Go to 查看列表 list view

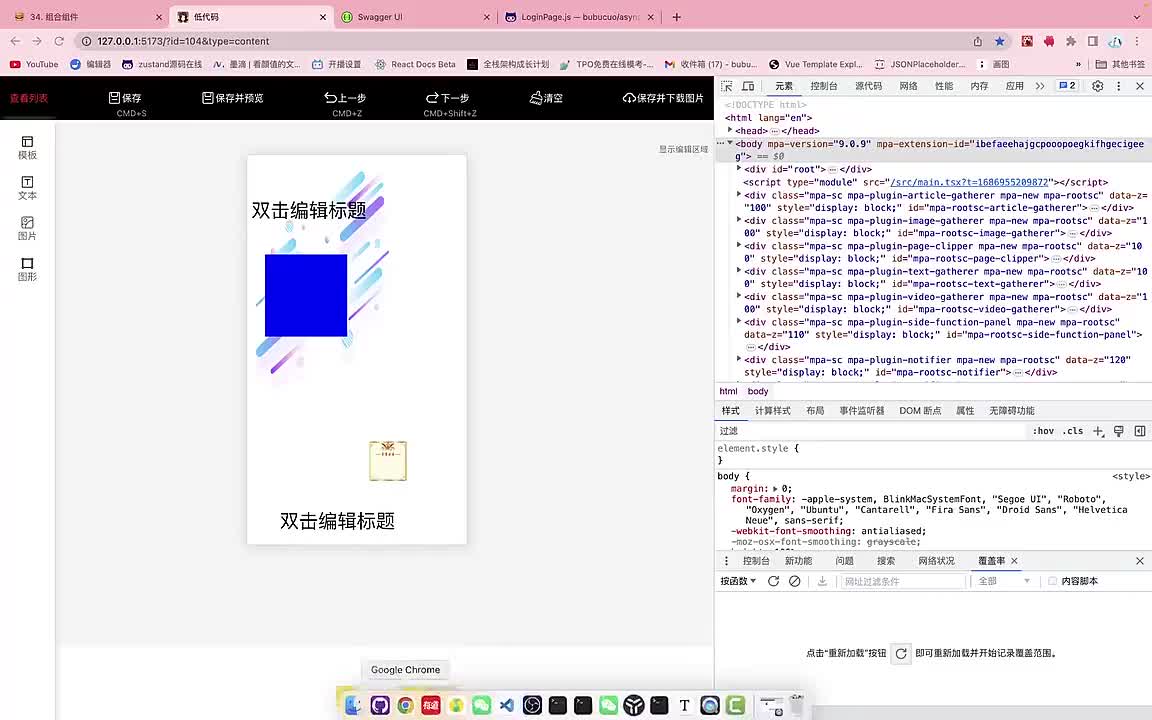click(29, 98)
